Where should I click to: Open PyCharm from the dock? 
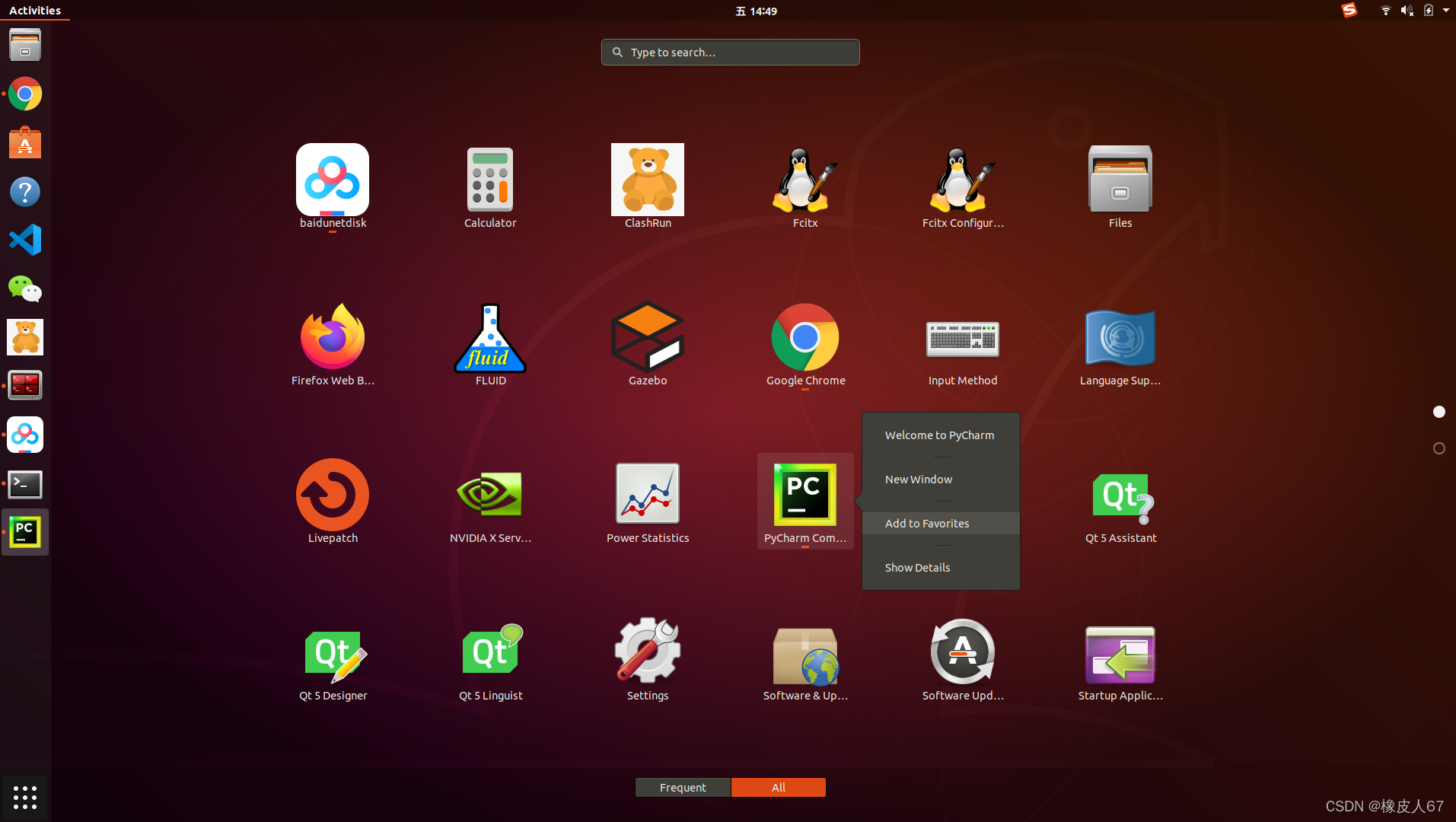[x=25, y=532]
